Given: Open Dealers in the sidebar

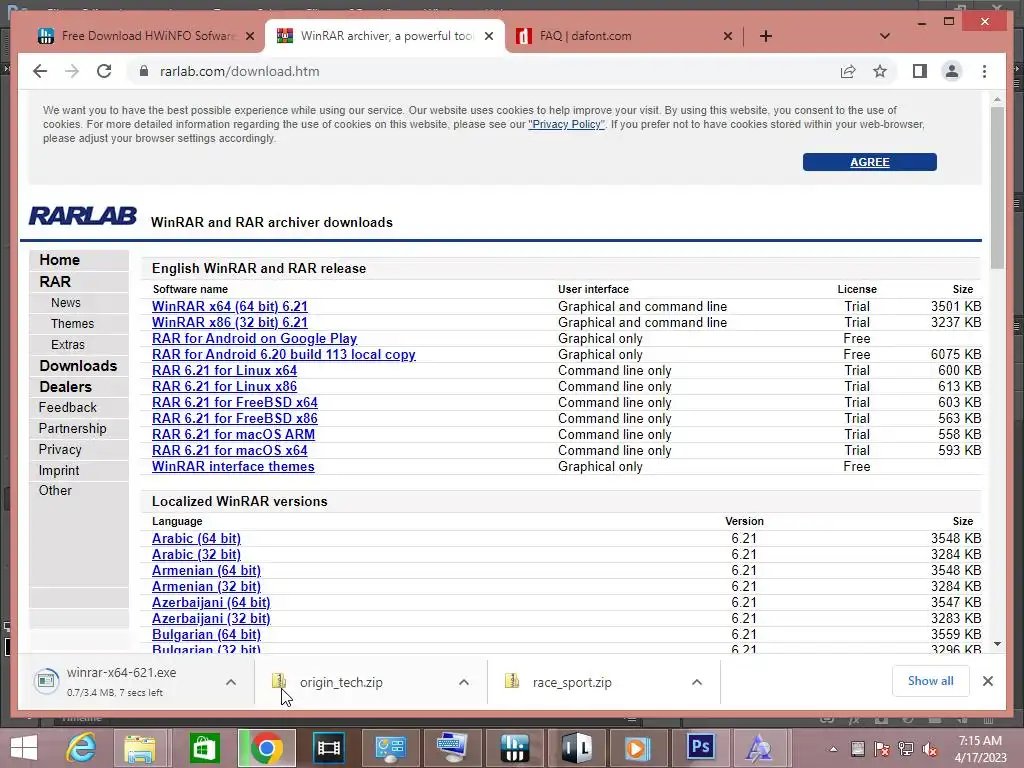Looking at the screenshot, I should click(65, 387).
